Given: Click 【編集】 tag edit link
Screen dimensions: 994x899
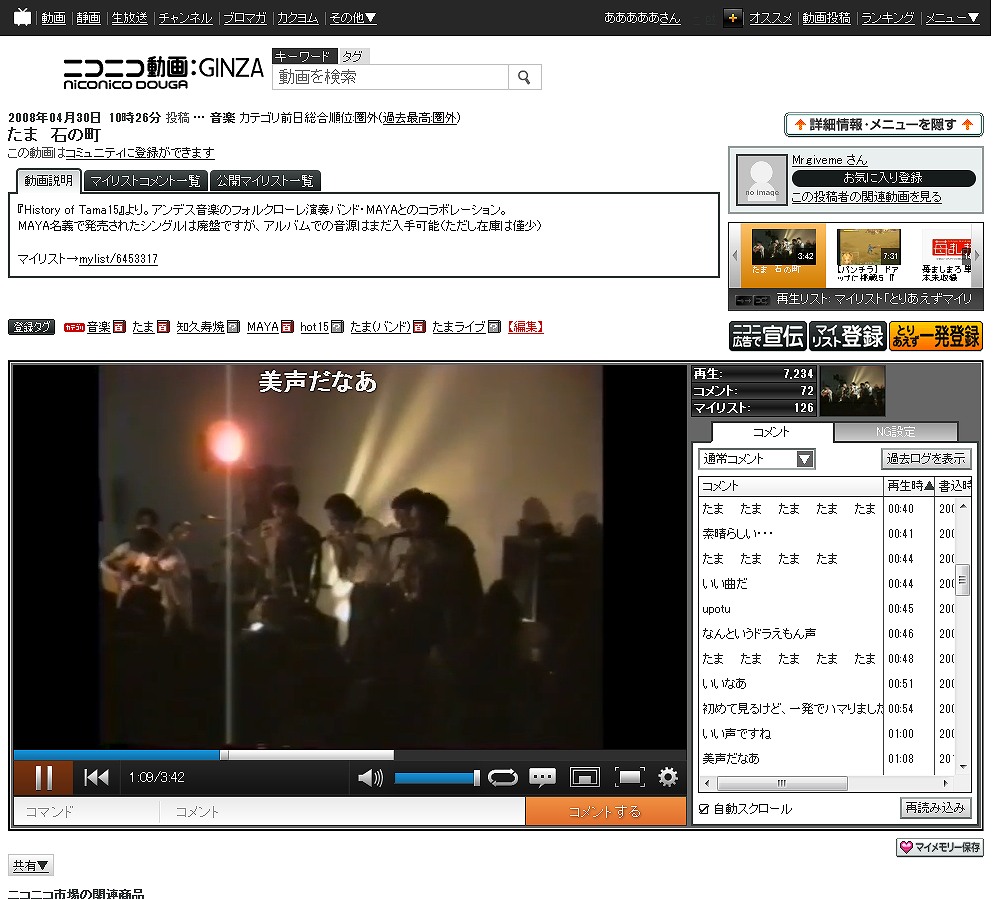Looking at the screenshot, I should pos(526,327).
